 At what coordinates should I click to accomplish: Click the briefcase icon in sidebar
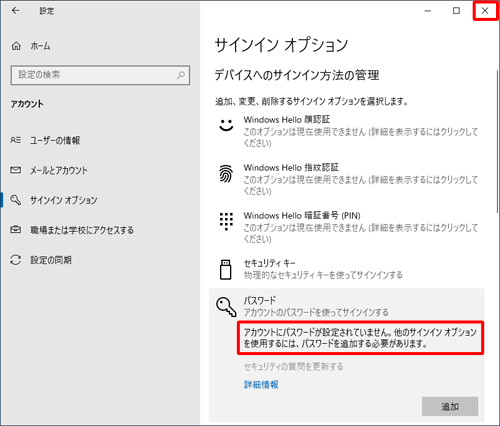(15, 230)
